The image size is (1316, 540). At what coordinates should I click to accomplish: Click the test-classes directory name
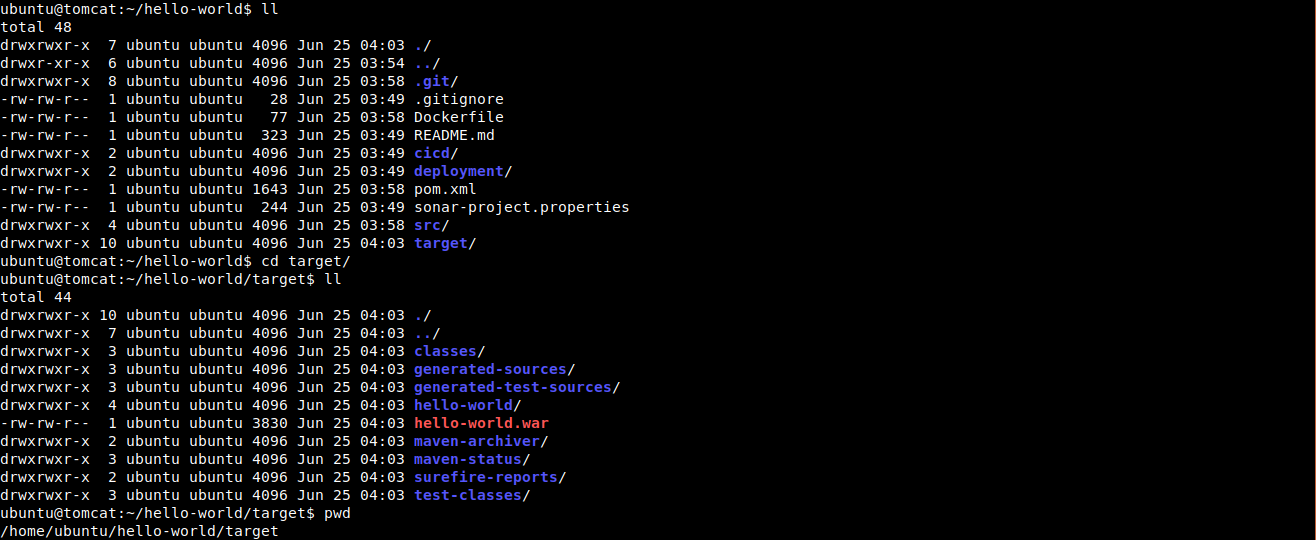coord(468,495)
